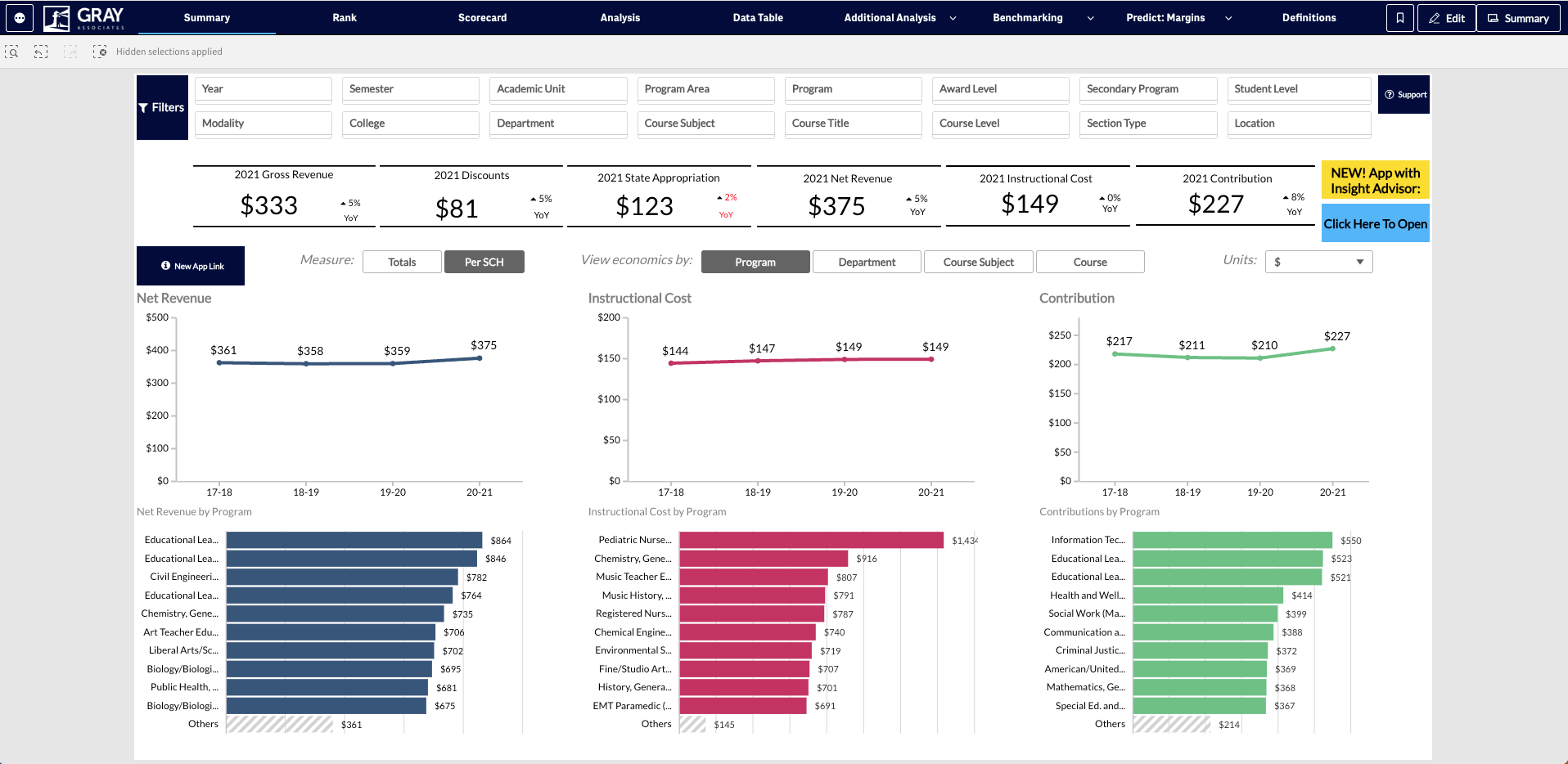Screen dimensions: 1568x764
Task: Open the Modality filter
Action: tap(264, 124)
